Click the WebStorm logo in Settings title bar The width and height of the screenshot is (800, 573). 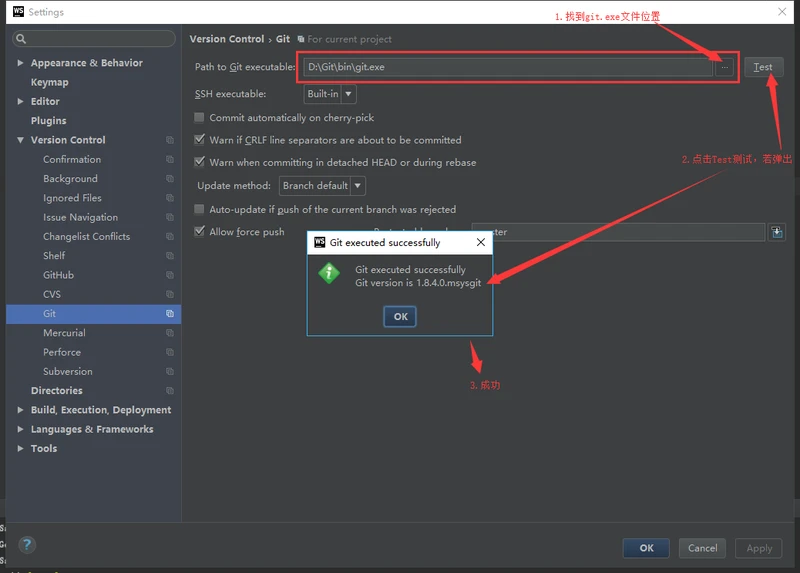(x=18, y=12)
